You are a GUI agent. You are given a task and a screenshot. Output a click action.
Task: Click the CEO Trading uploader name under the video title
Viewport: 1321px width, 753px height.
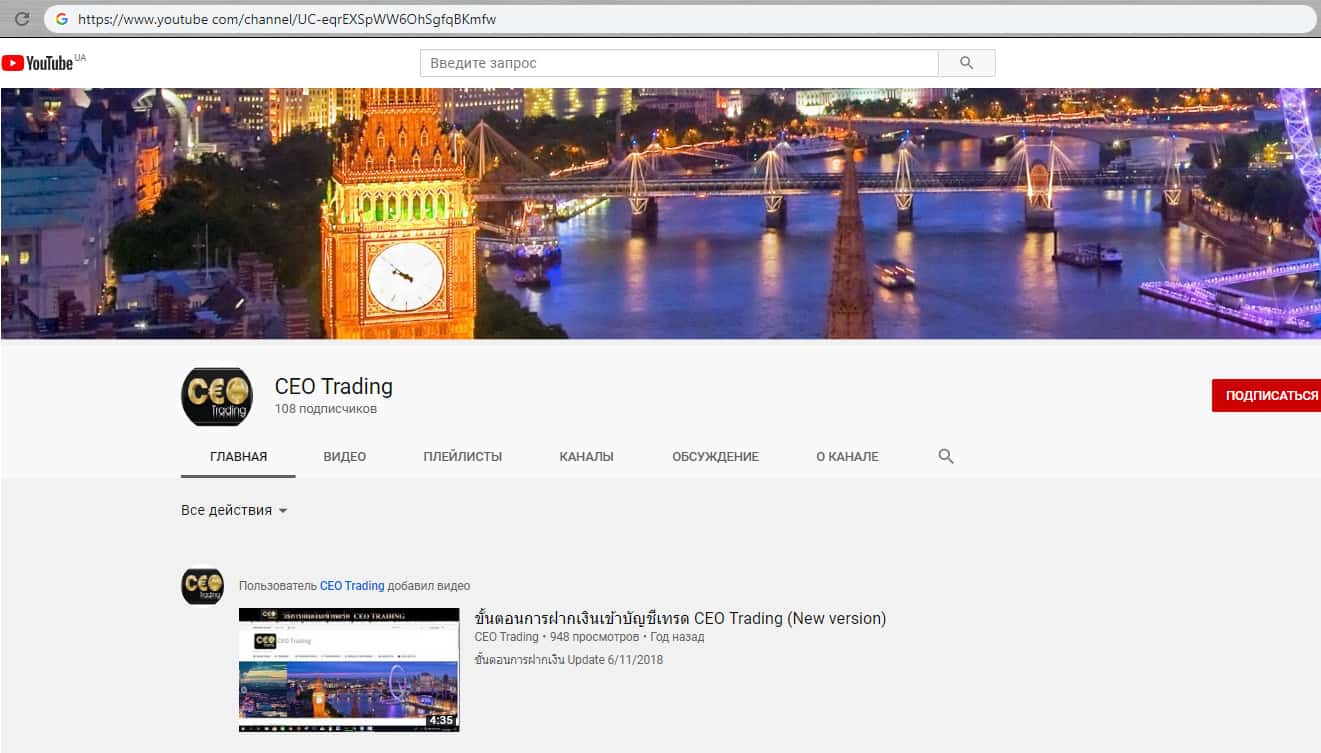pyautogui.click(x=506, y=637)
